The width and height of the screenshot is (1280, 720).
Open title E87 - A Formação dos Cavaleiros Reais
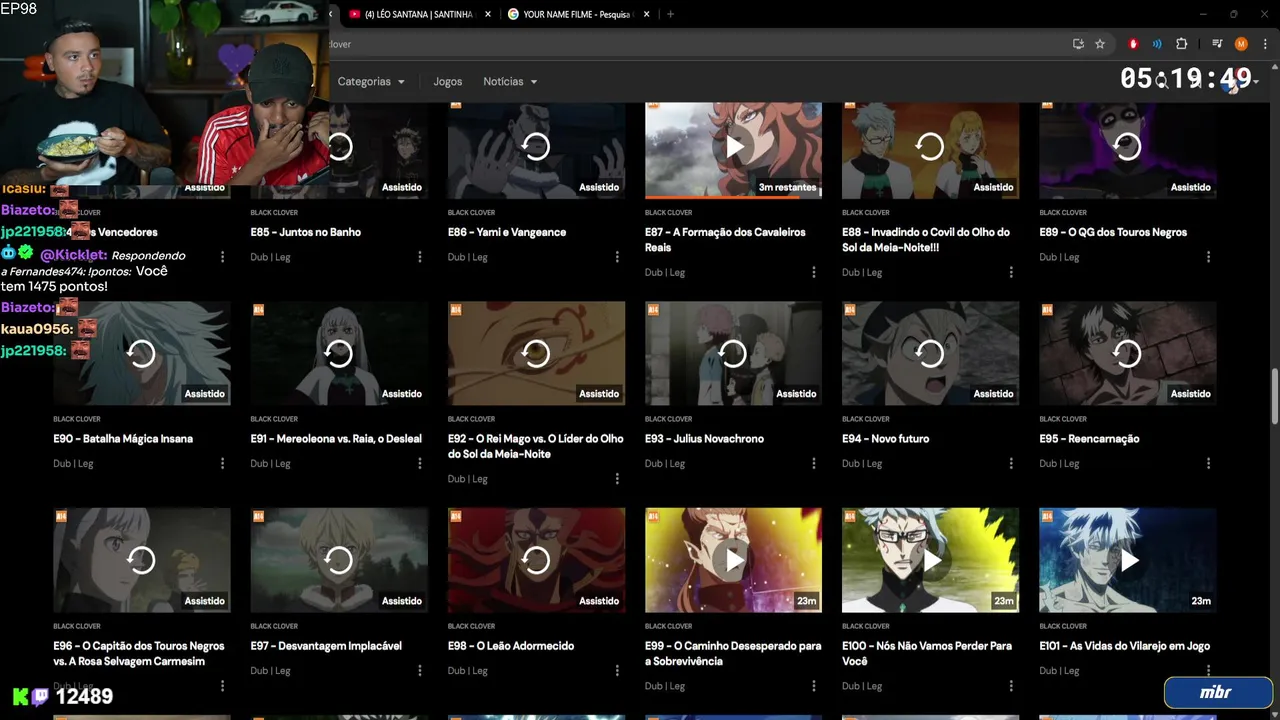[725, 240]
